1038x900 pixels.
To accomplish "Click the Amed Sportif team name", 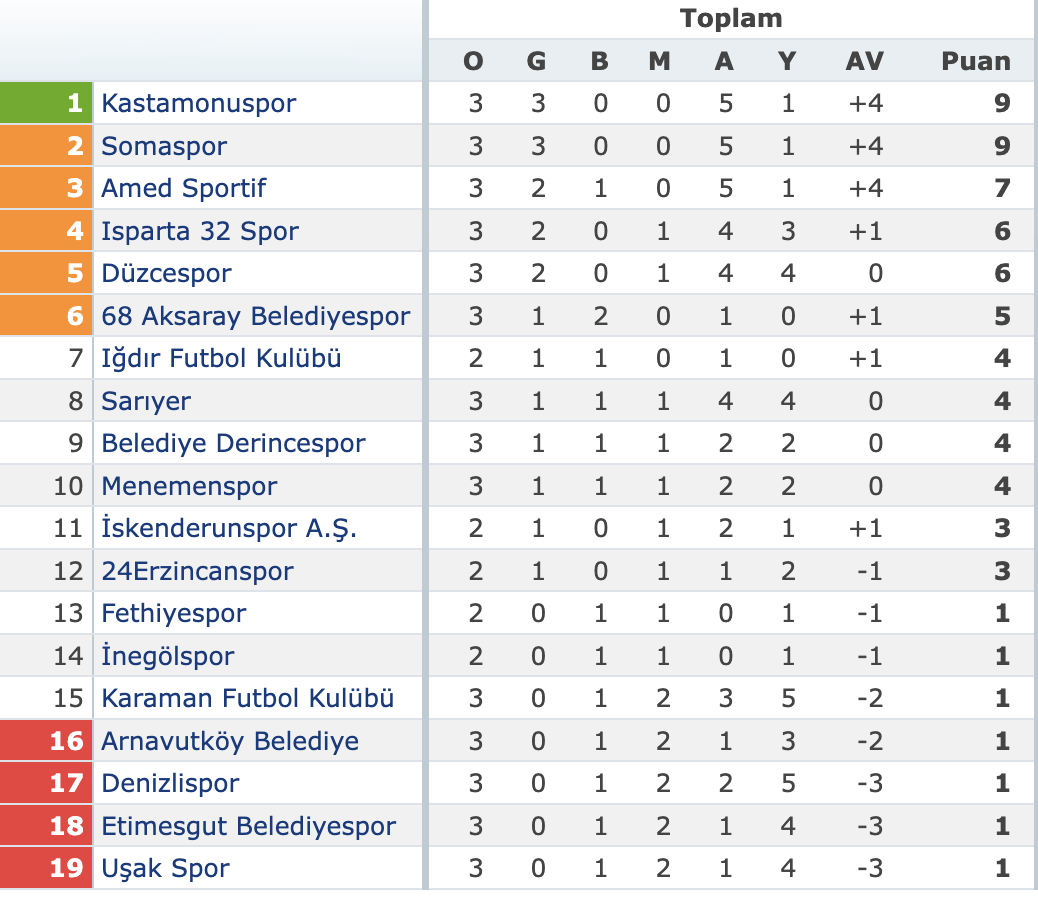I will [x=183, y=188].
